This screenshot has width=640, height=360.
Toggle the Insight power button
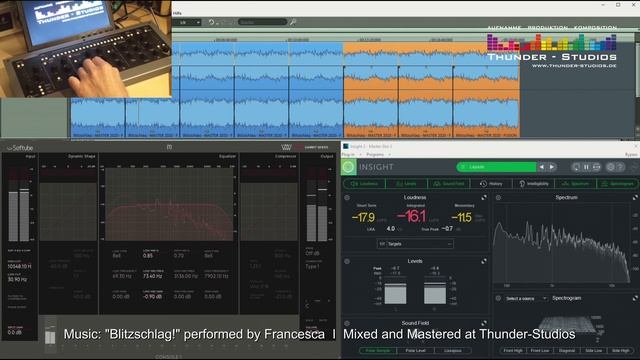click(x=349, y=167)
